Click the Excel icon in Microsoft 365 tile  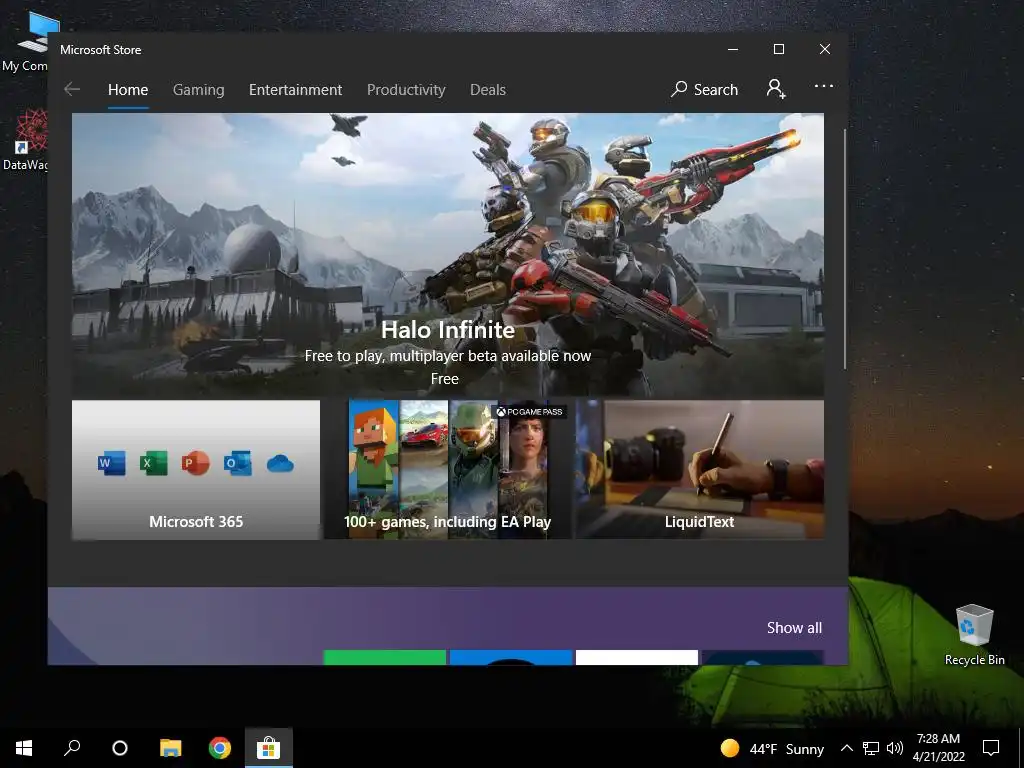(x=153, y=463)
